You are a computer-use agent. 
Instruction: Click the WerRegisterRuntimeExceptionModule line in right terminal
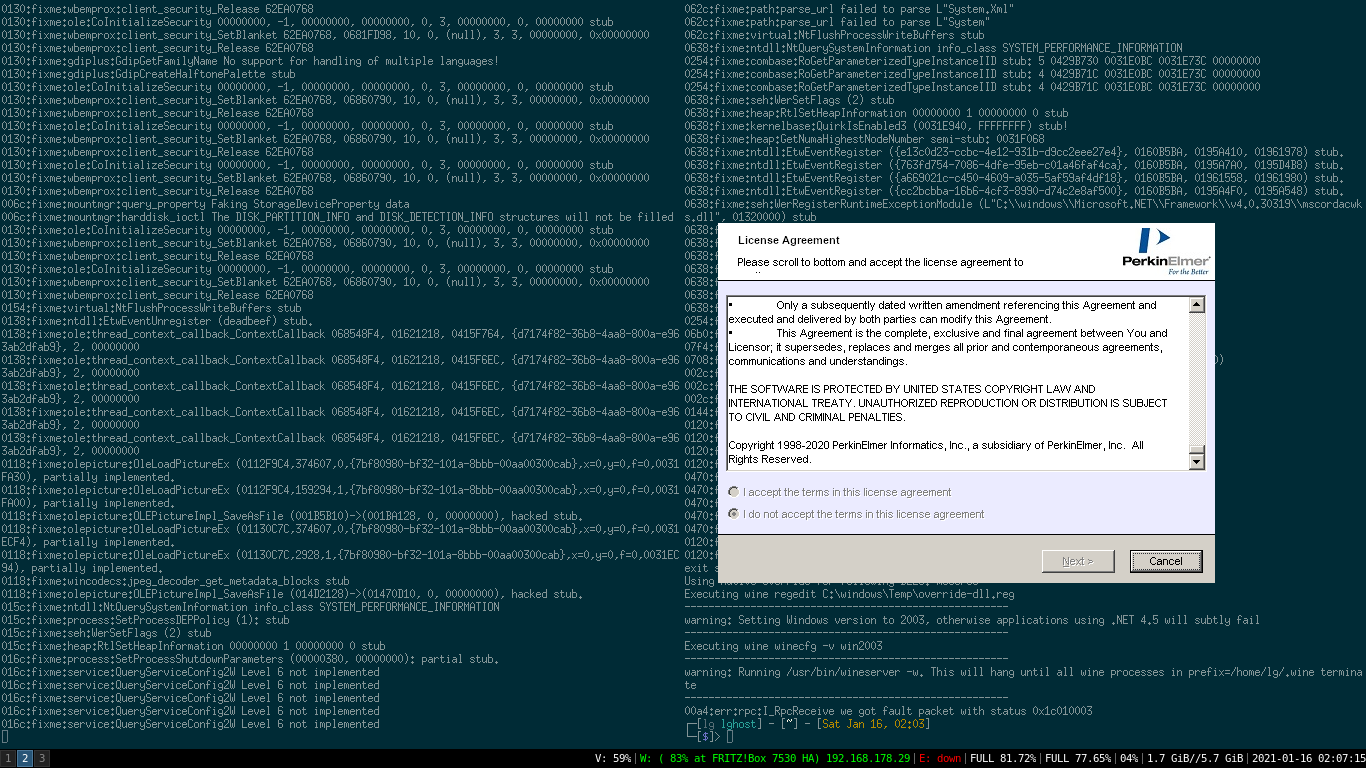1022,210
